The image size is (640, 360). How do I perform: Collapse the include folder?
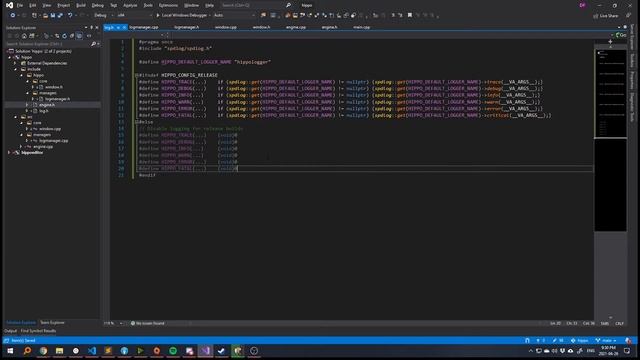tap(16, 69)
